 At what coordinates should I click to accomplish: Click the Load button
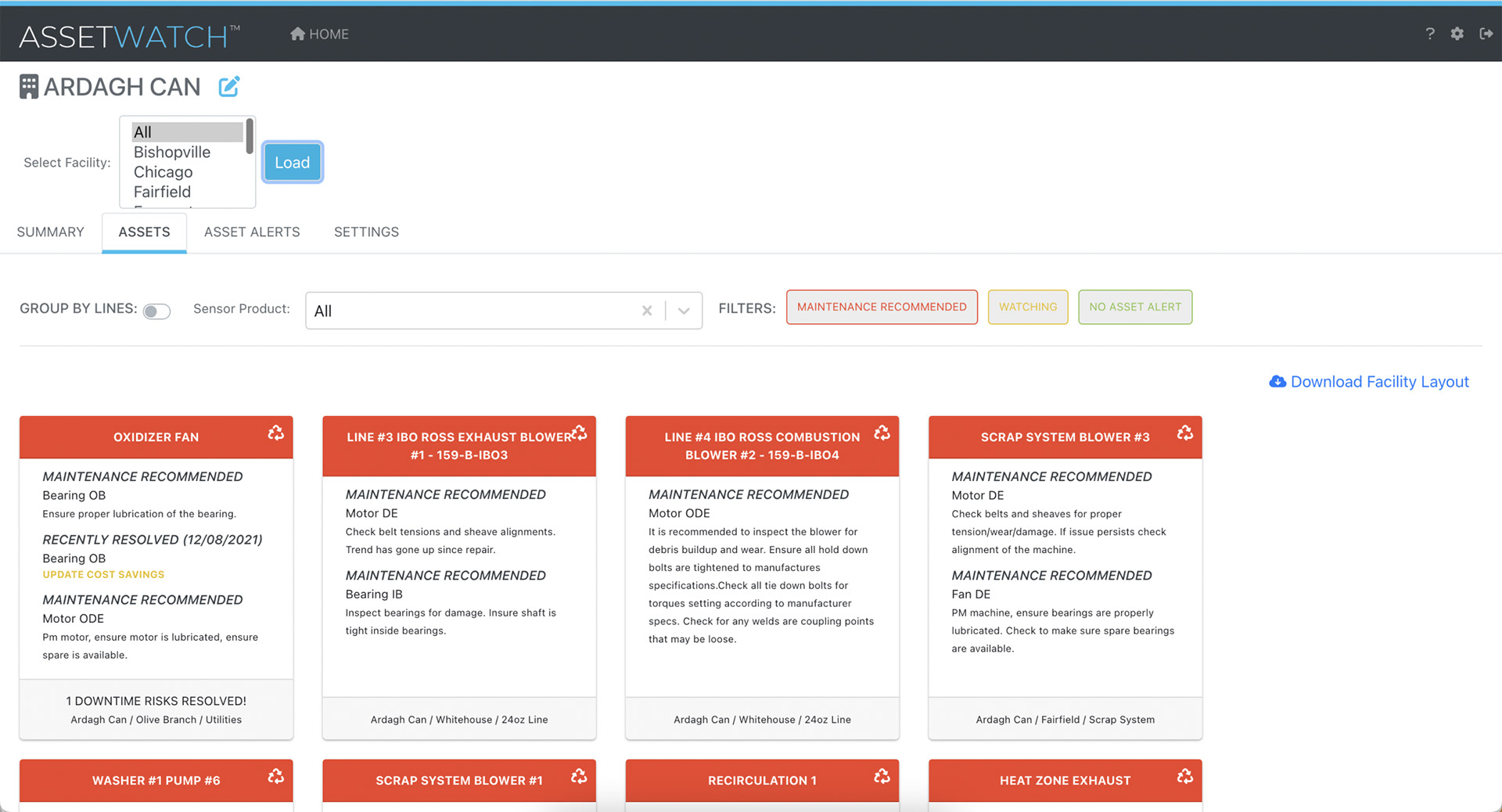pyautogui.click(x=293, y=162)
